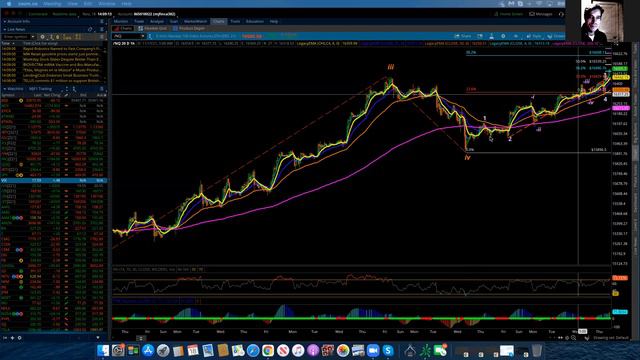Click the chart scroll handle at bottom left

tap(140, 338)
